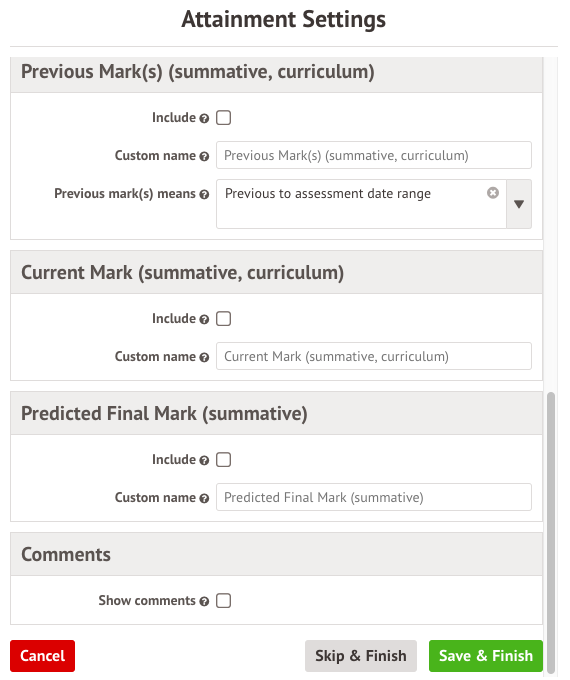Viewport: 570px width, 680px height.
Task: Click help icon beside Previous Mark(s) Custom name
Action: [x=204, y=157]
